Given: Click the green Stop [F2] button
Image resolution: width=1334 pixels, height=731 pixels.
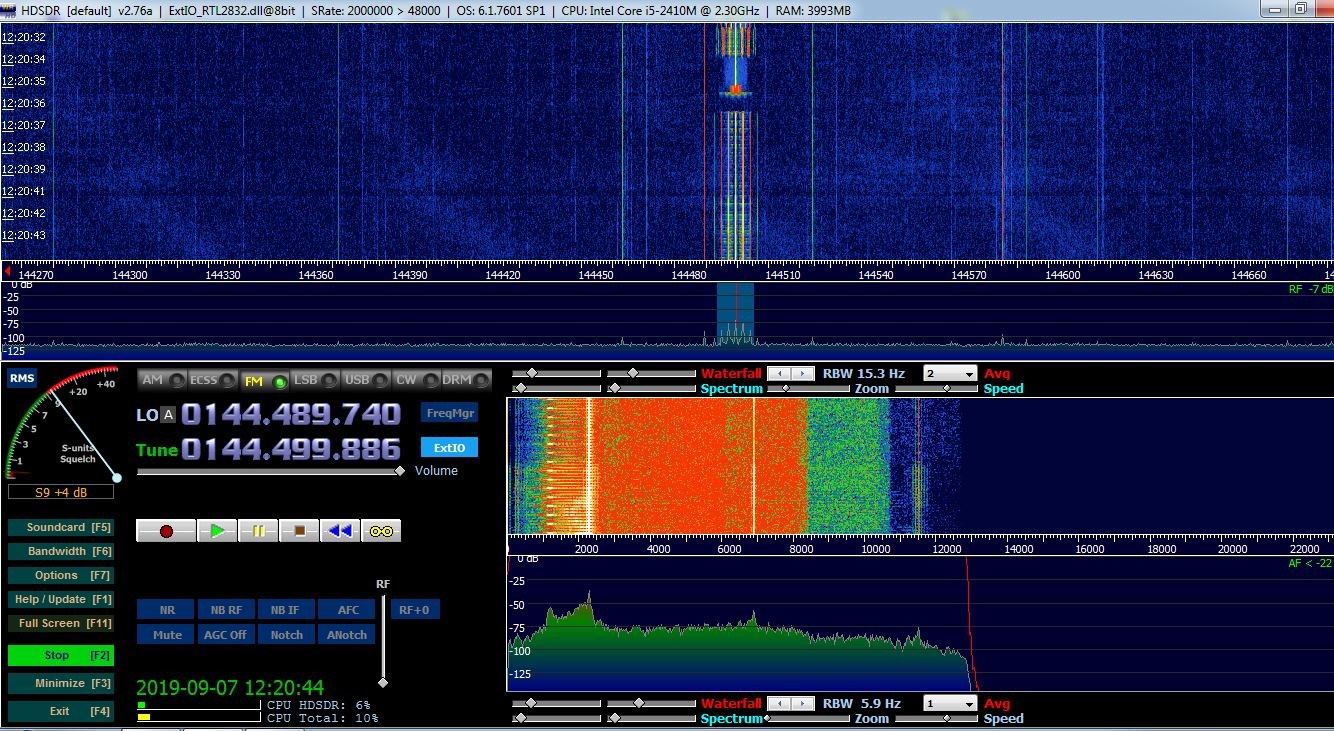Looking at the screenshot, I should tap(60, 656).
